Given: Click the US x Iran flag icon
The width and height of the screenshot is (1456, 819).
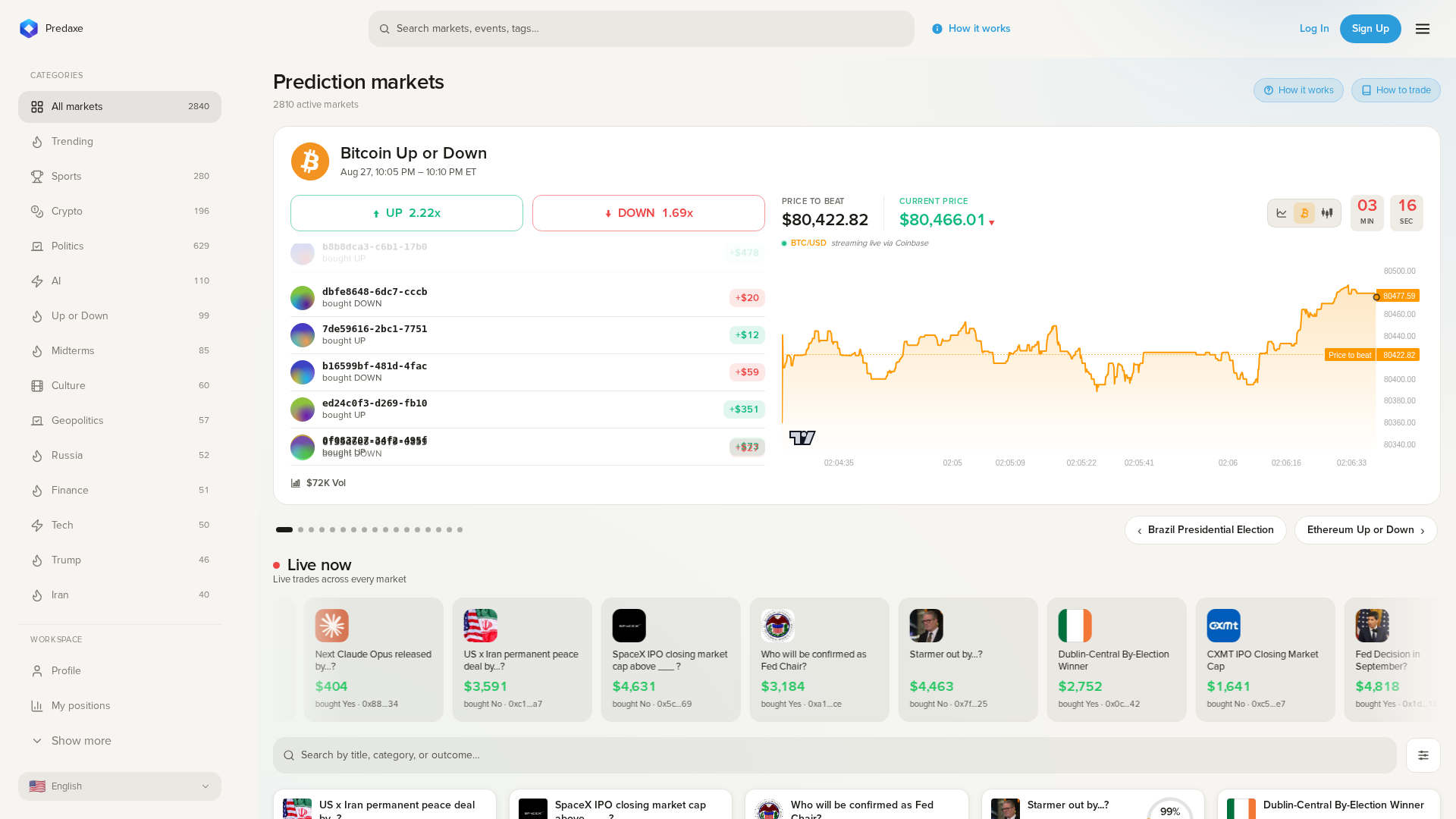Looking at the screenshot, I should pyautogui.click(x=481, y=626).
